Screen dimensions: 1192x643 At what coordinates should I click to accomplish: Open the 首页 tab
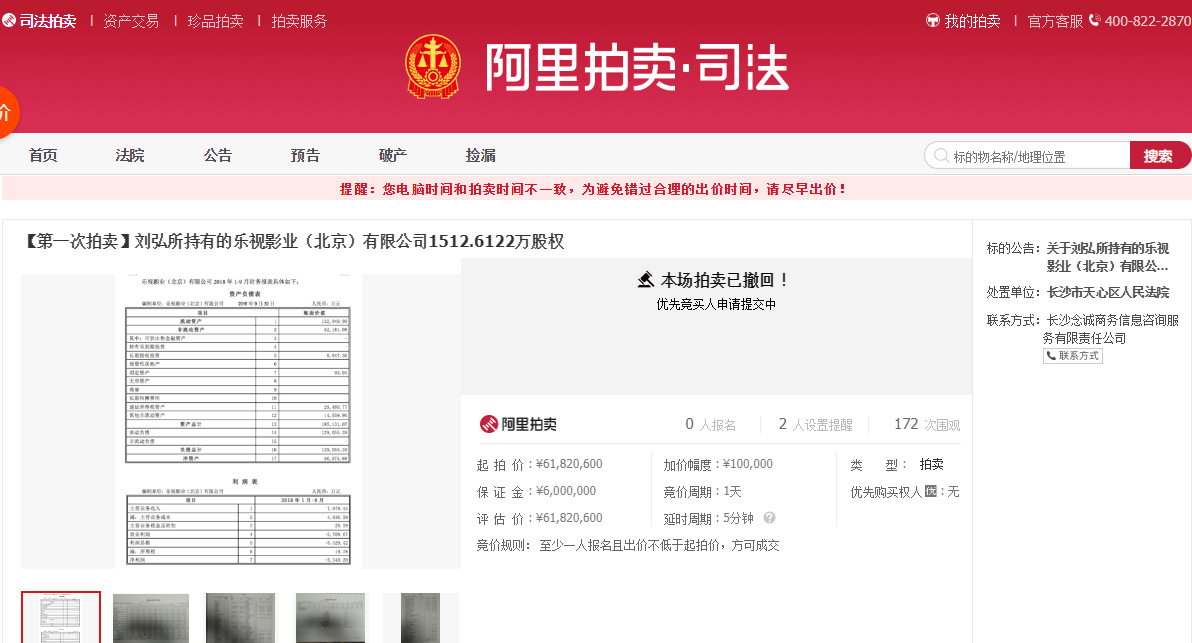pos(43,155)
